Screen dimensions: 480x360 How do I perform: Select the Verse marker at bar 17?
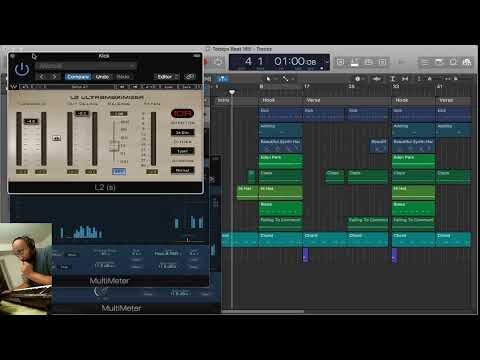point(347,100)
